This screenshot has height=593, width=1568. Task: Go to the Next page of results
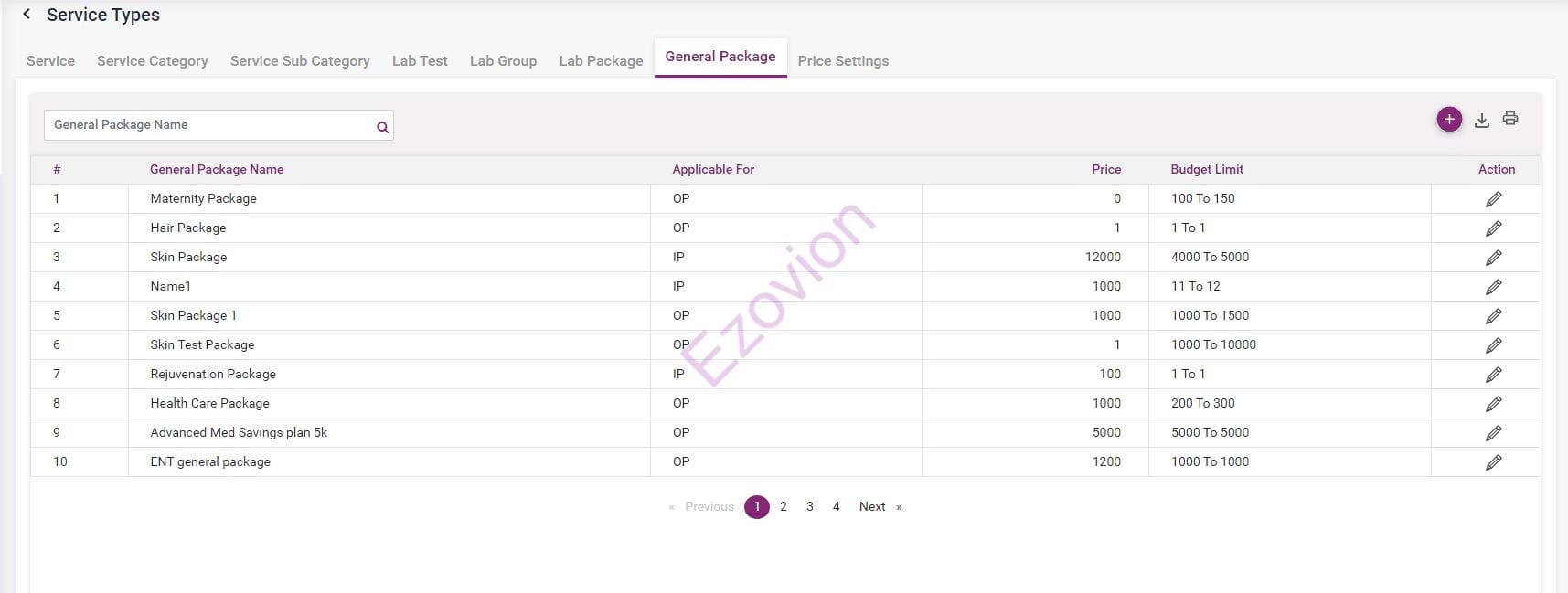pyautogui.click(x=872, y=506)
